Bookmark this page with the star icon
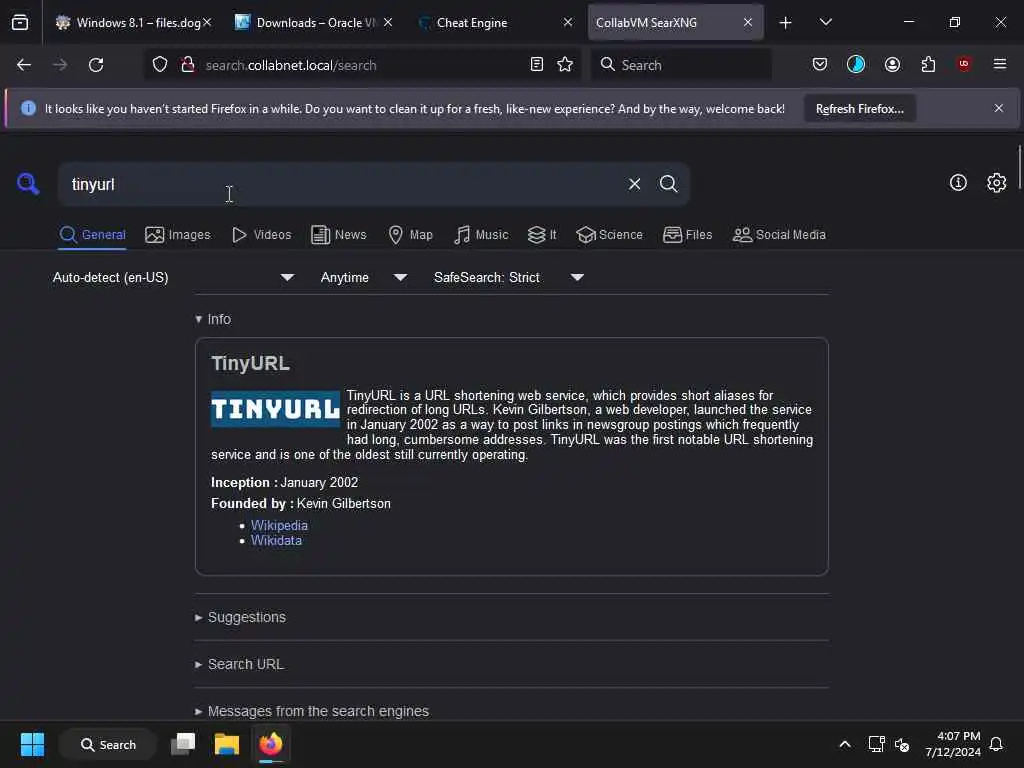The height and width of the screenshot is (768, 1024). [x=565, y=65]
